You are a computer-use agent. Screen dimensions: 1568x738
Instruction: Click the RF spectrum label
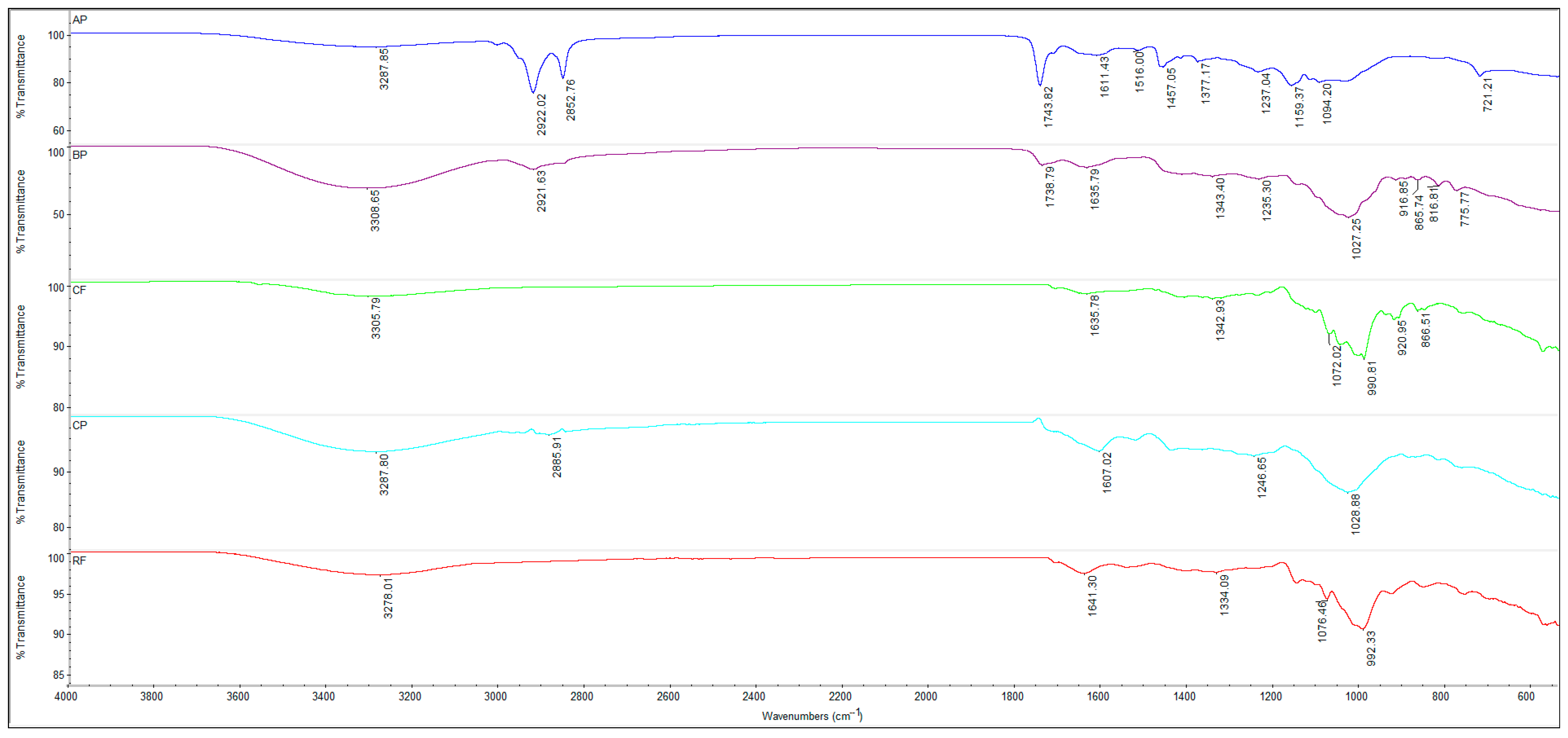79,561
